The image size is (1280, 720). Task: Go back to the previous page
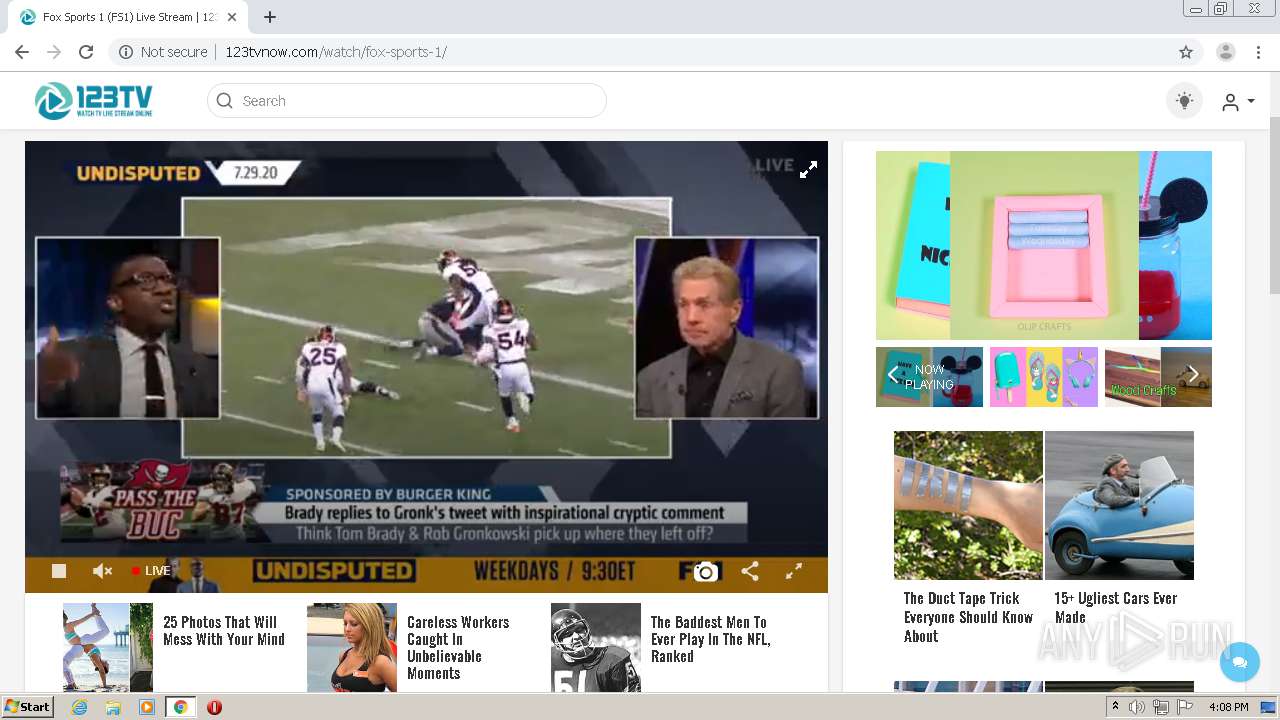22,52
